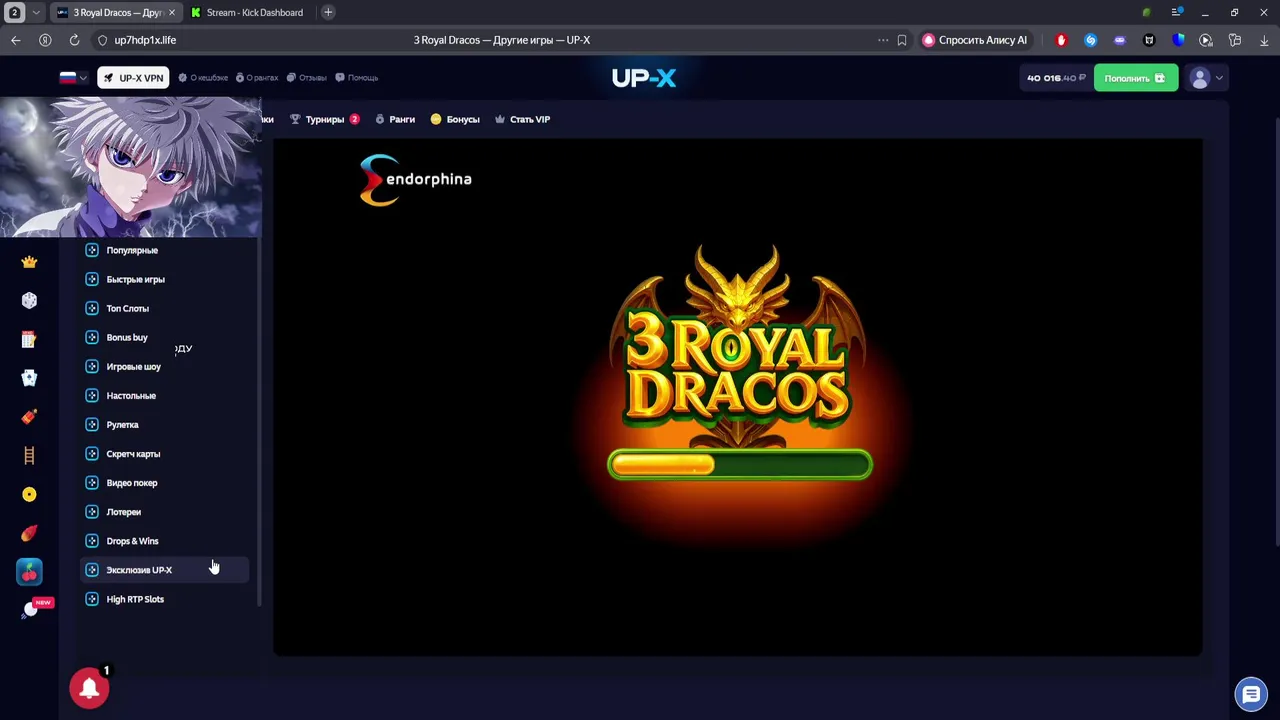
Task: Open the blue support chat bubble
Action: pyautogui.click(x=1251, y=694)
